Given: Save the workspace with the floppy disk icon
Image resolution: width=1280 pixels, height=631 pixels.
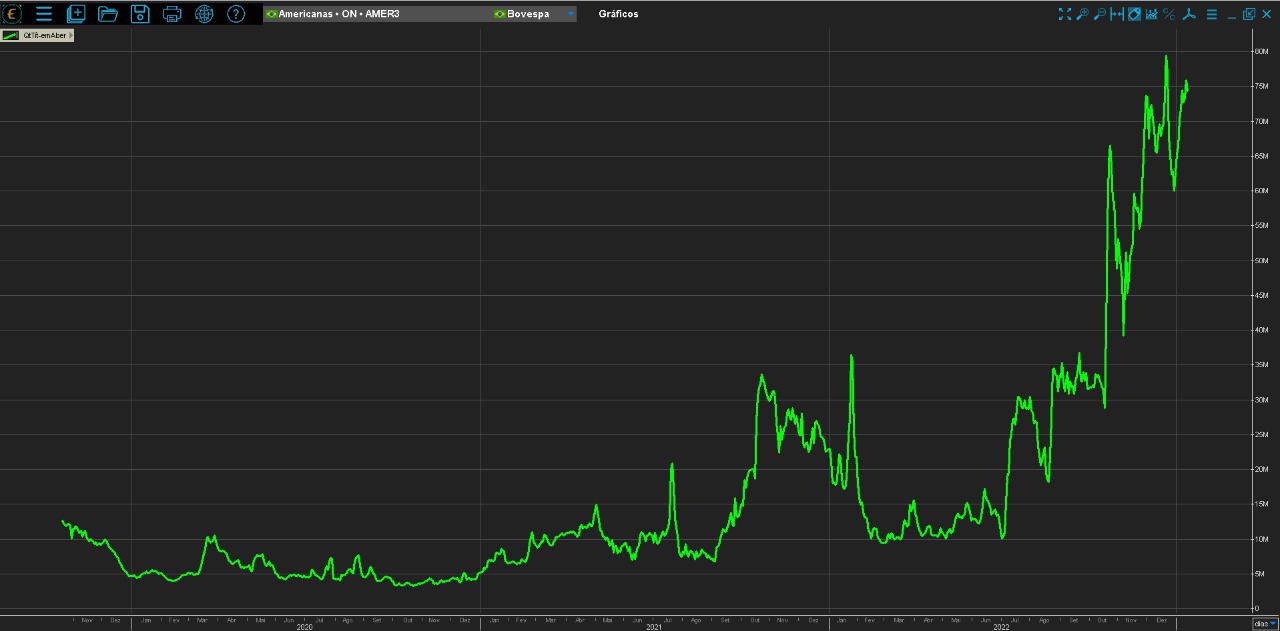Looking at the screenshot, I should click(140, 14).
